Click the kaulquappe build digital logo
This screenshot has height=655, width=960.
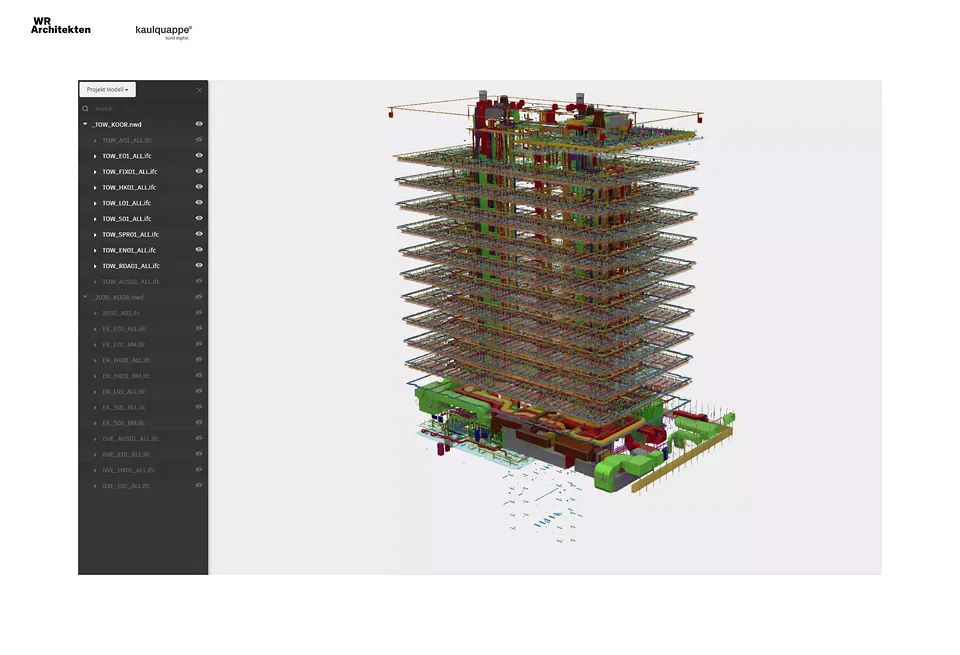click(163, 31)
